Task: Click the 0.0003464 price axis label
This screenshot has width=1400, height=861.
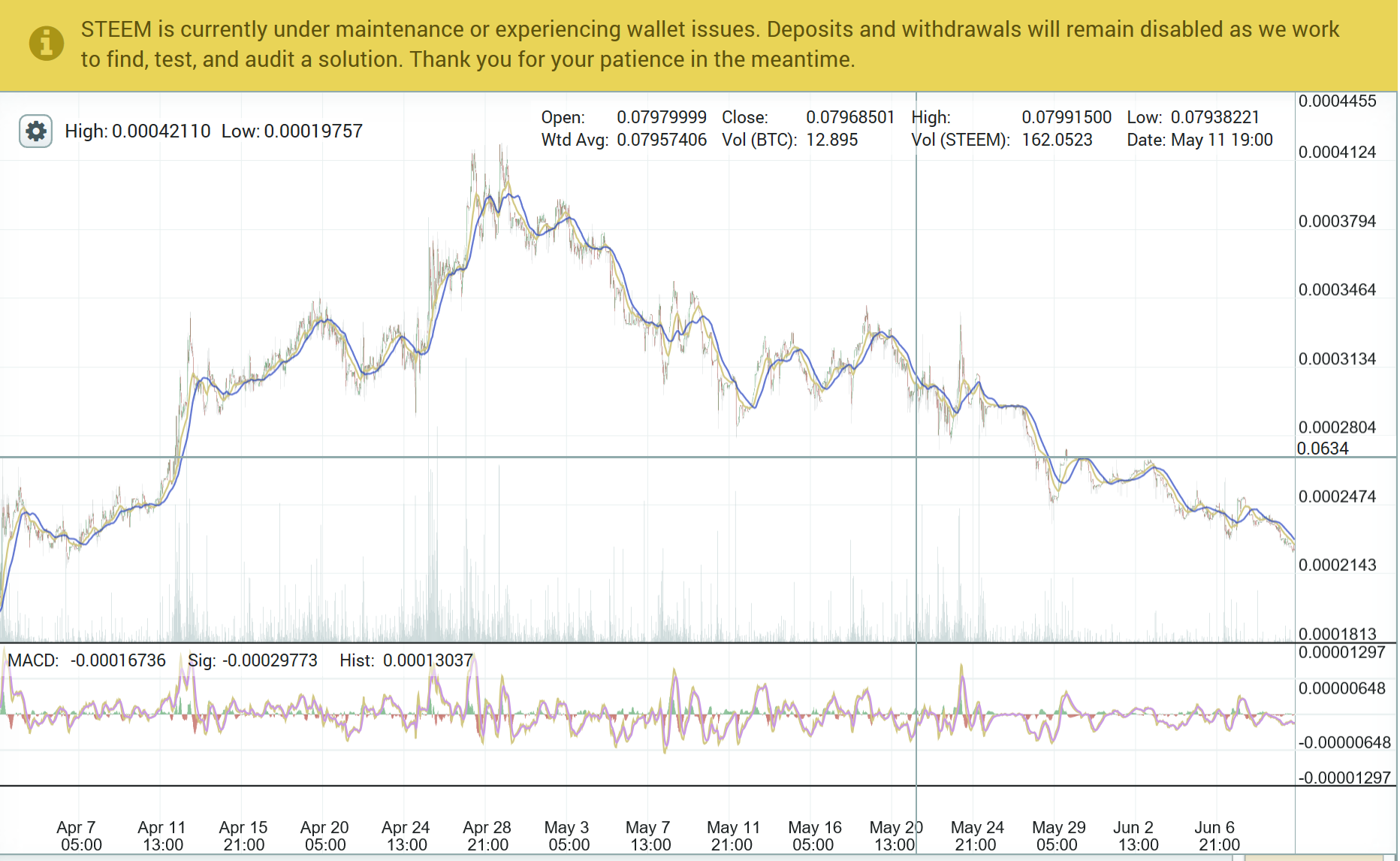Action: (1338, 290)
